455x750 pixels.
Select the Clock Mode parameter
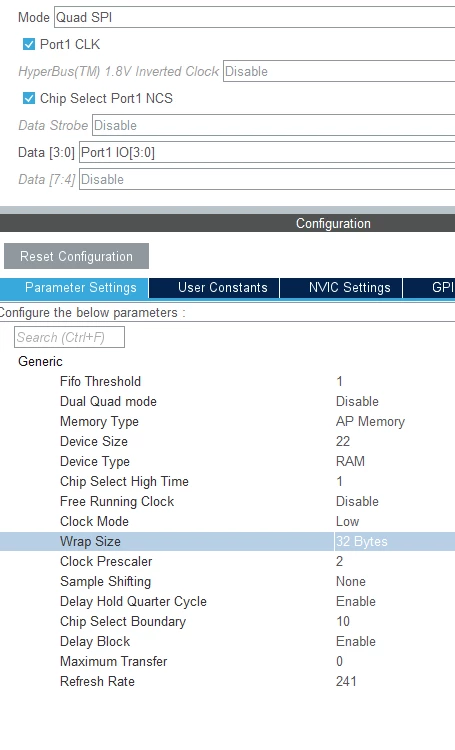[94, 521]
